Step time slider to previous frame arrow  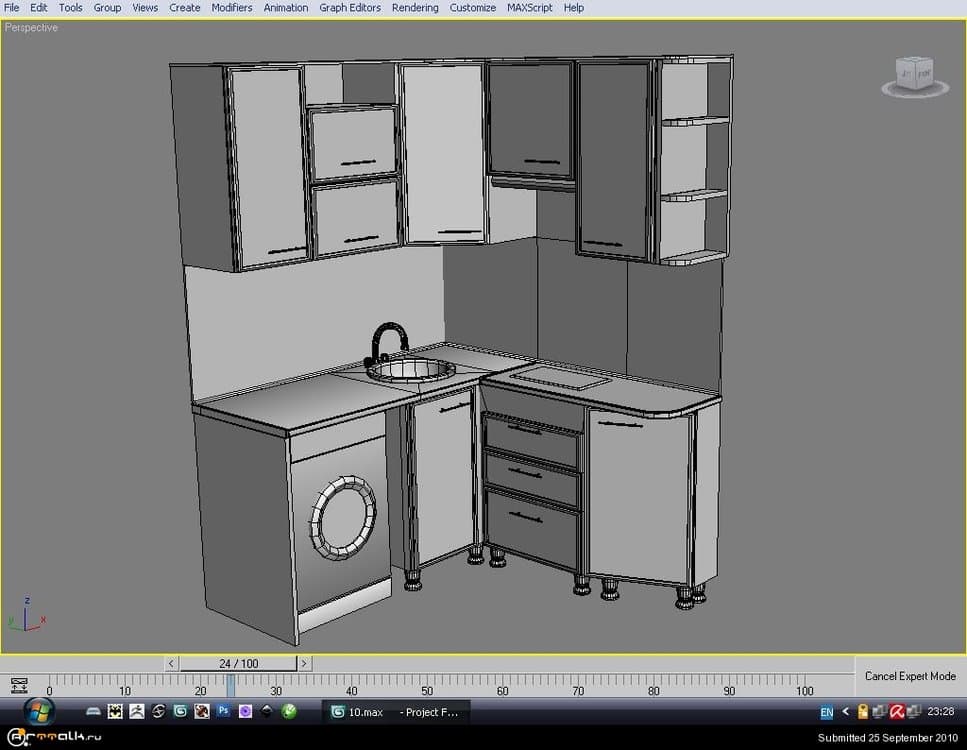(172, 663)
